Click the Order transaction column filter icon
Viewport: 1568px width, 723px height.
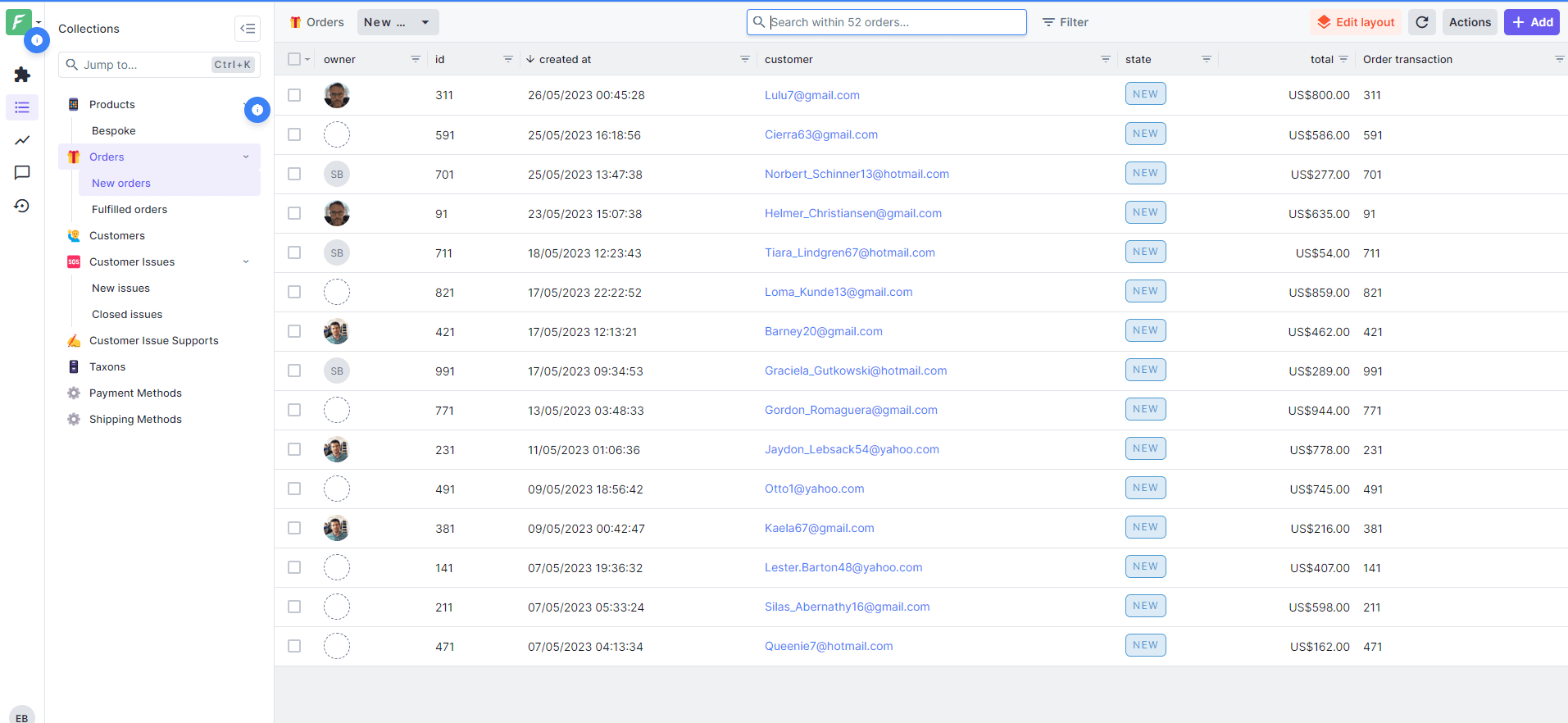pyautogui.click(x=1559, y=59)
